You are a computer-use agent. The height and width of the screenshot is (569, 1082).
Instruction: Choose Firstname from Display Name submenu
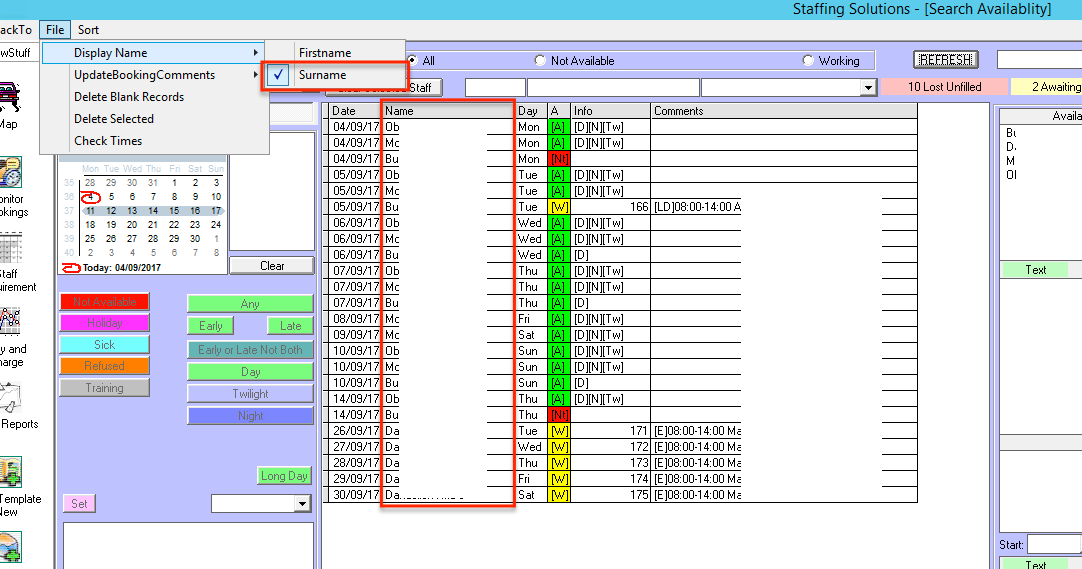coord(325,53)
